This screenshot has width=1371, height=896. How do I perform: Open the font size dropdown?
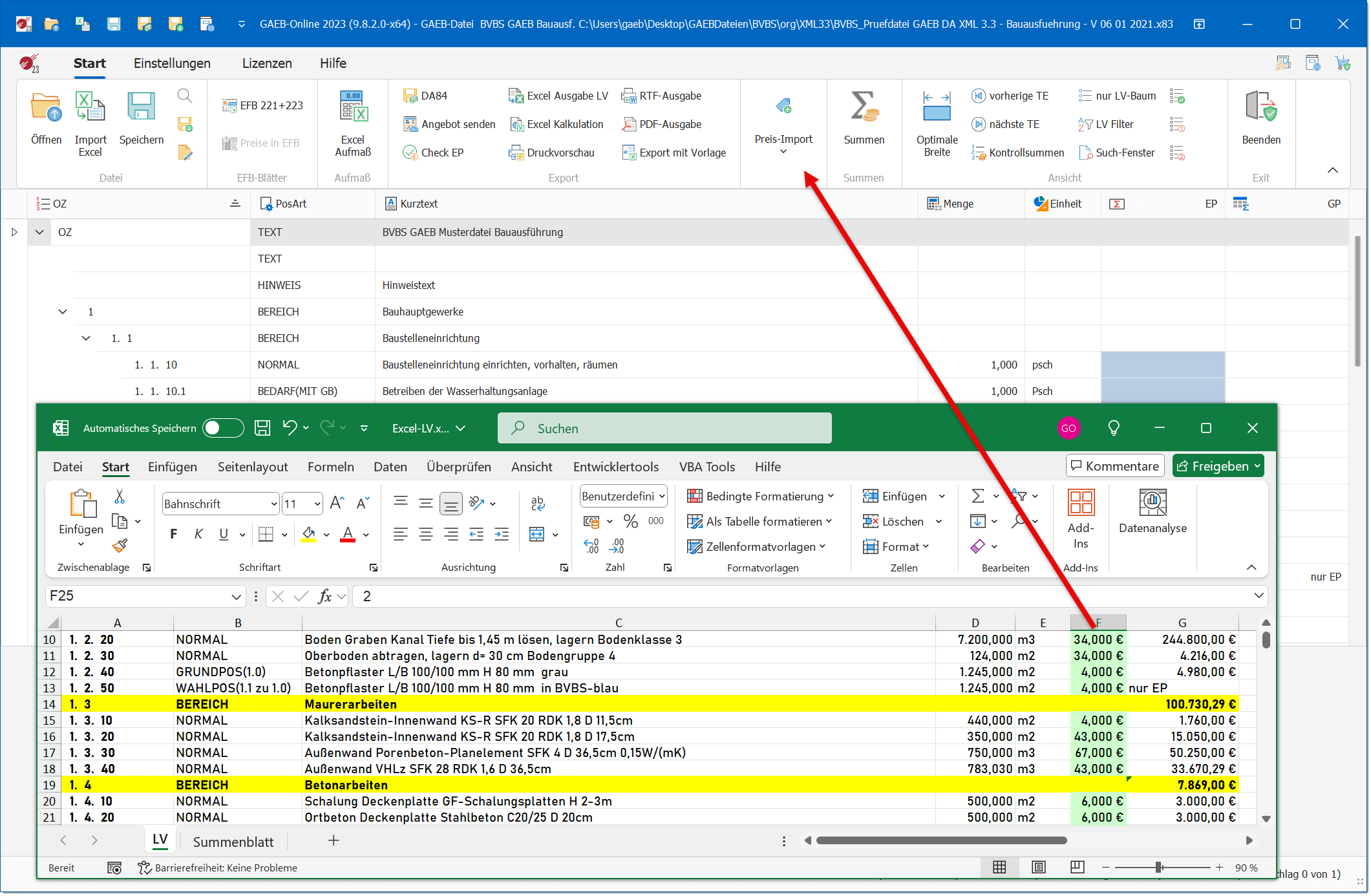(x=317, y=504)
